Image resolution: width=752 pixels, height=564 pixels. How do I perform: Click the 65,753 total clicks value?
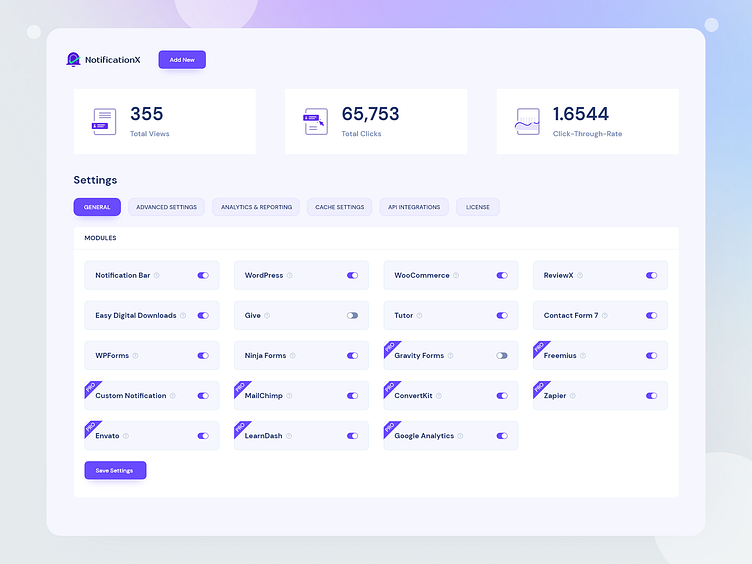point(370,114)
